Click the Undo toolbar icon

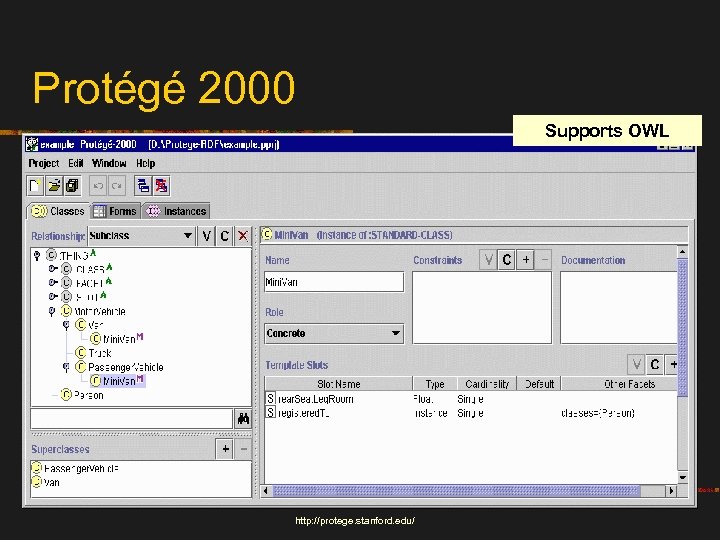pos(98,186)
